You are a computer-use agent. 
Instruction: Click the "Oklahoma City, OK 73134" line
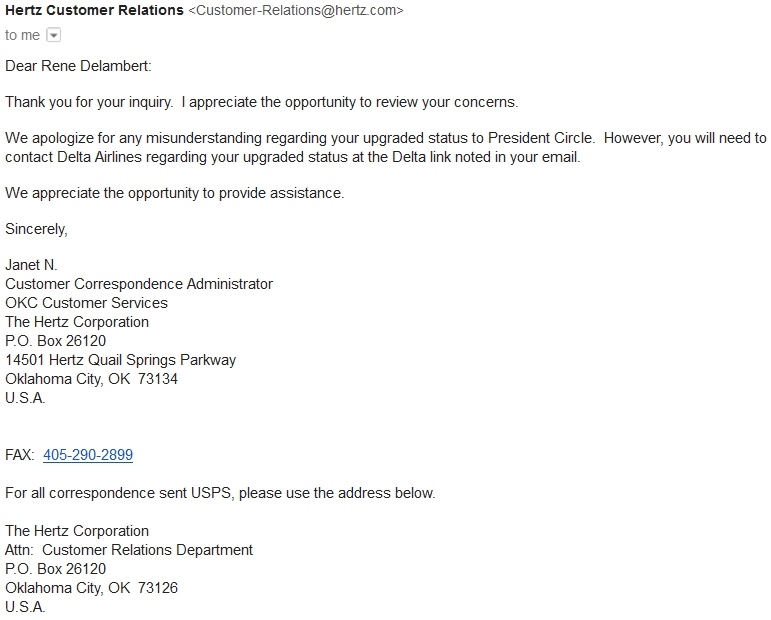coord(91,379)
